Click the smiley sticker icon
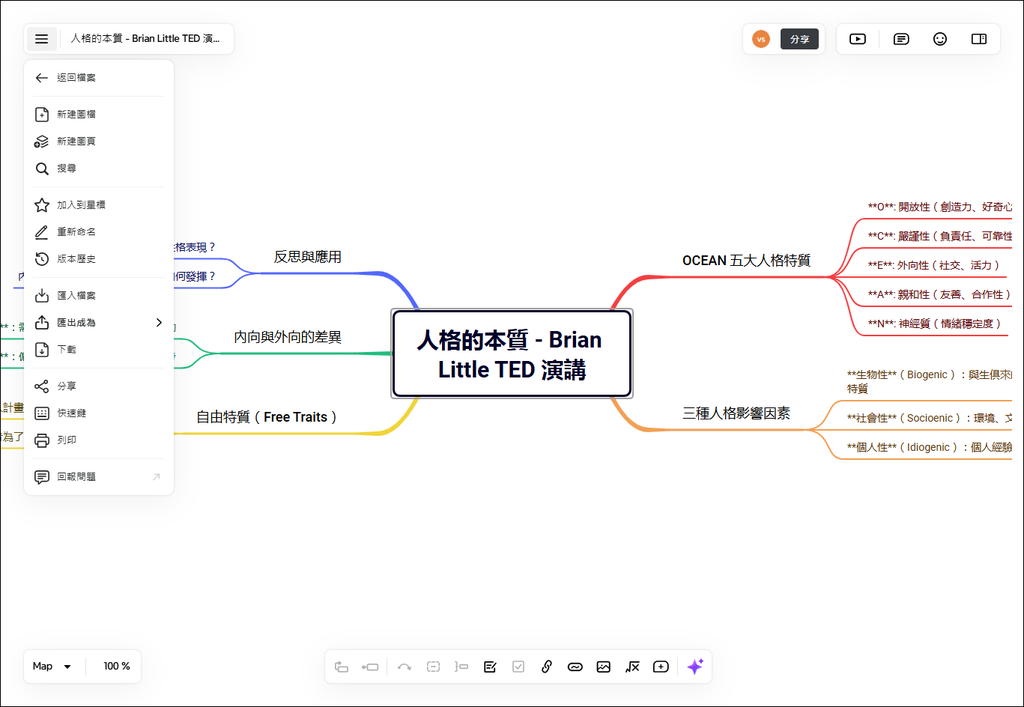Screen dimensions: 1024x707 (x=940, y=39)
